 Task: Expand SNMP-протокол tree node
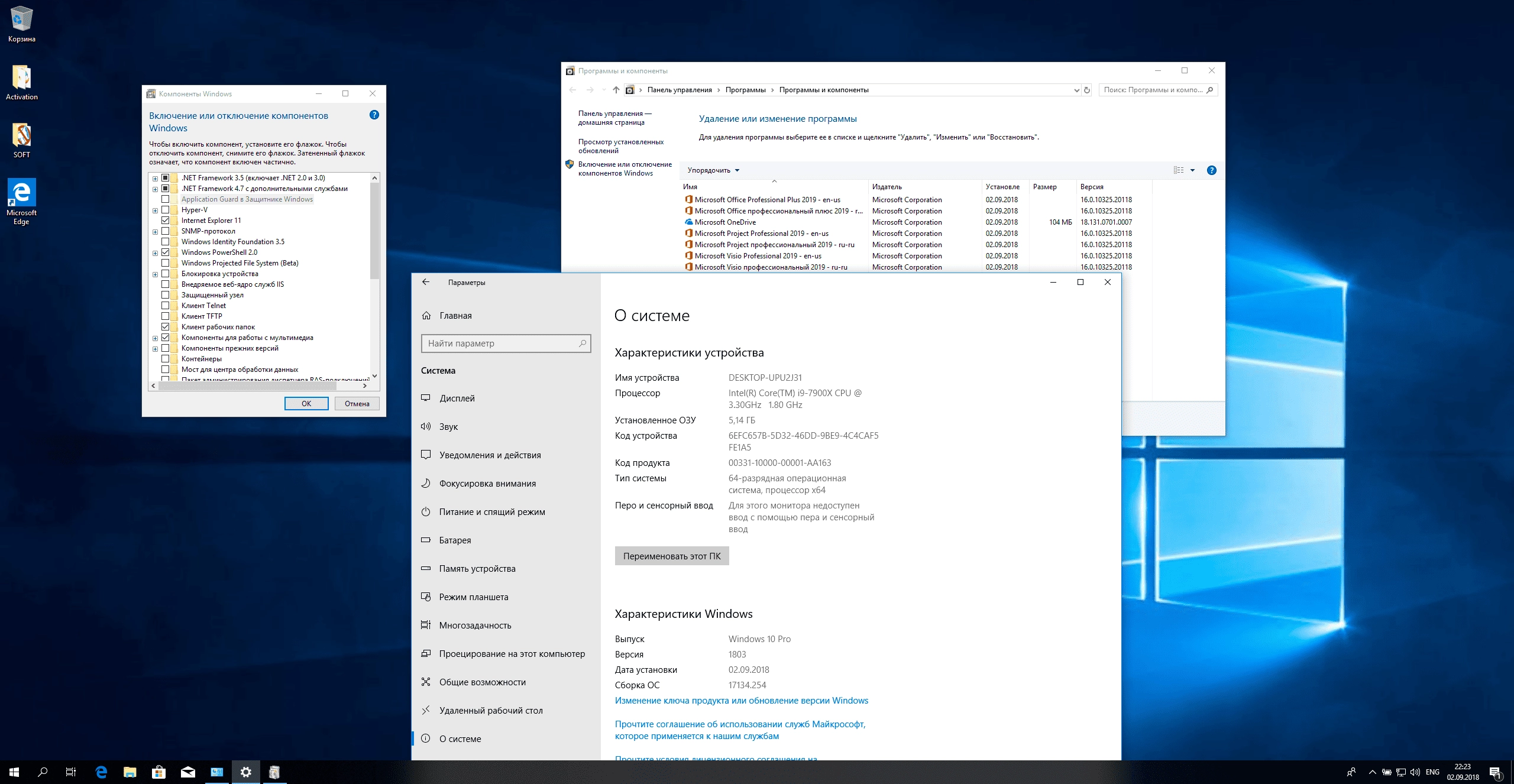[155, 232]
